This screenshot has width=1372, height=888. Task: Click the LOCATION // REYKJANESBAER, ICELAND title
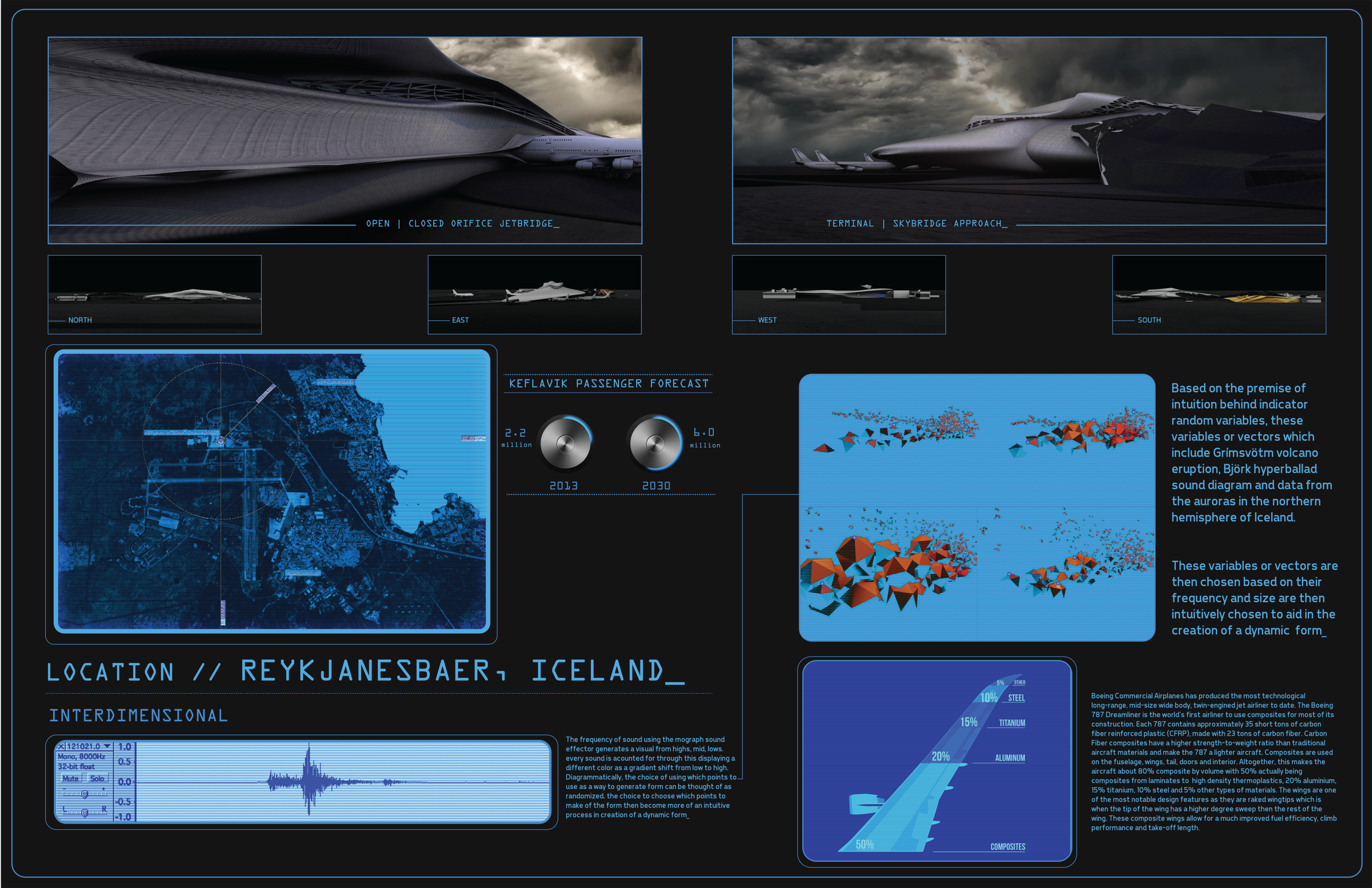click(x=366, y=671)
